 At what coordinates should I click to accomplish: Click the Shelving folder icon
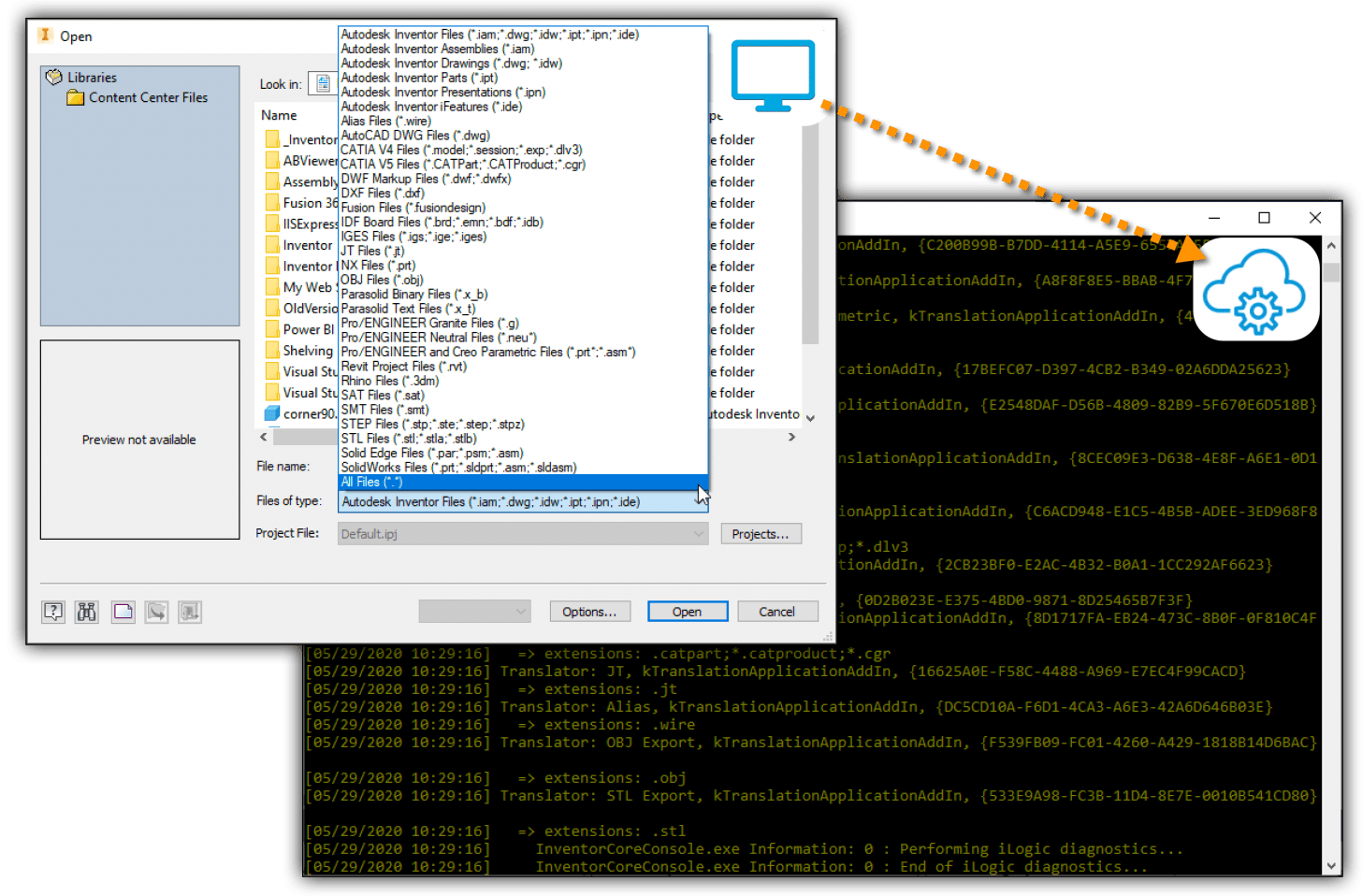[272, 351]
